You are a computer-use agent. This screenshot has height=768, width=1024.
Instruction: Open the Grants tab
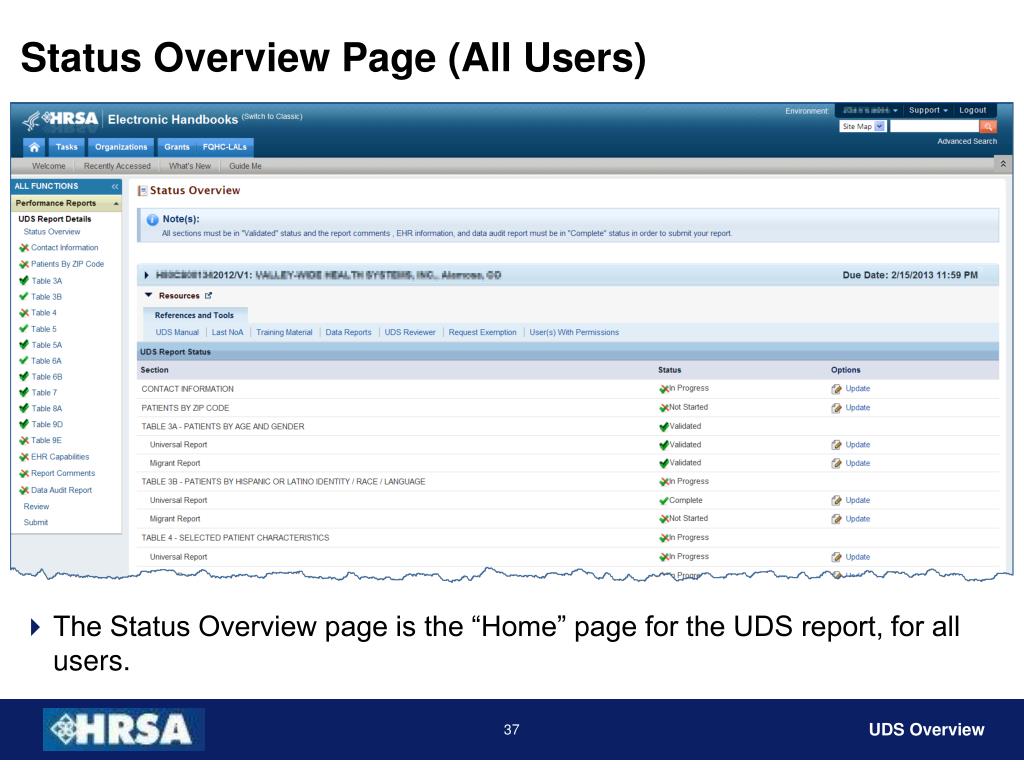[x=176, y=147]
